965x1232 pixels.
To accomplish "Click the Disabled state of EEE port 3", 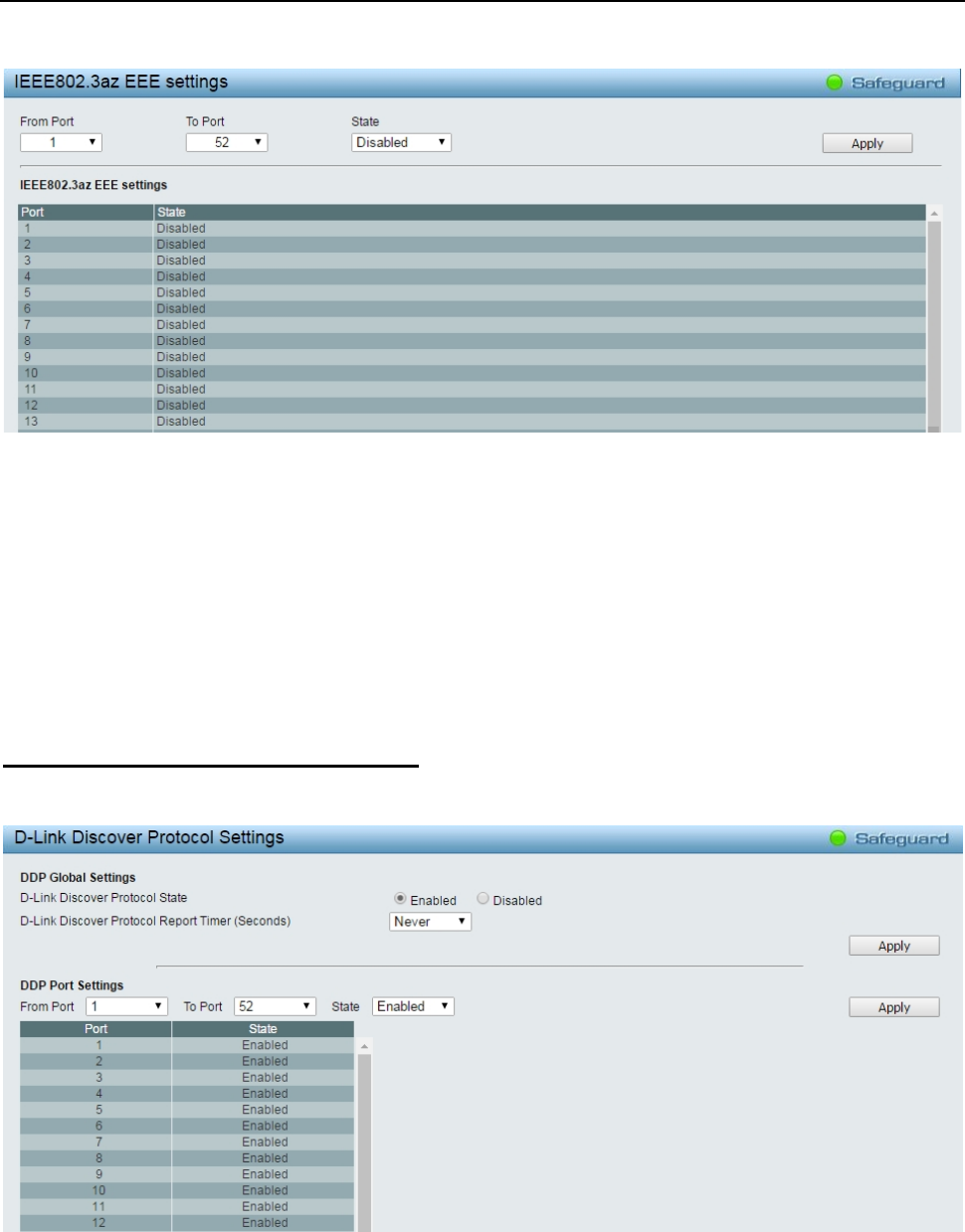I will click(x=181, y=261).
